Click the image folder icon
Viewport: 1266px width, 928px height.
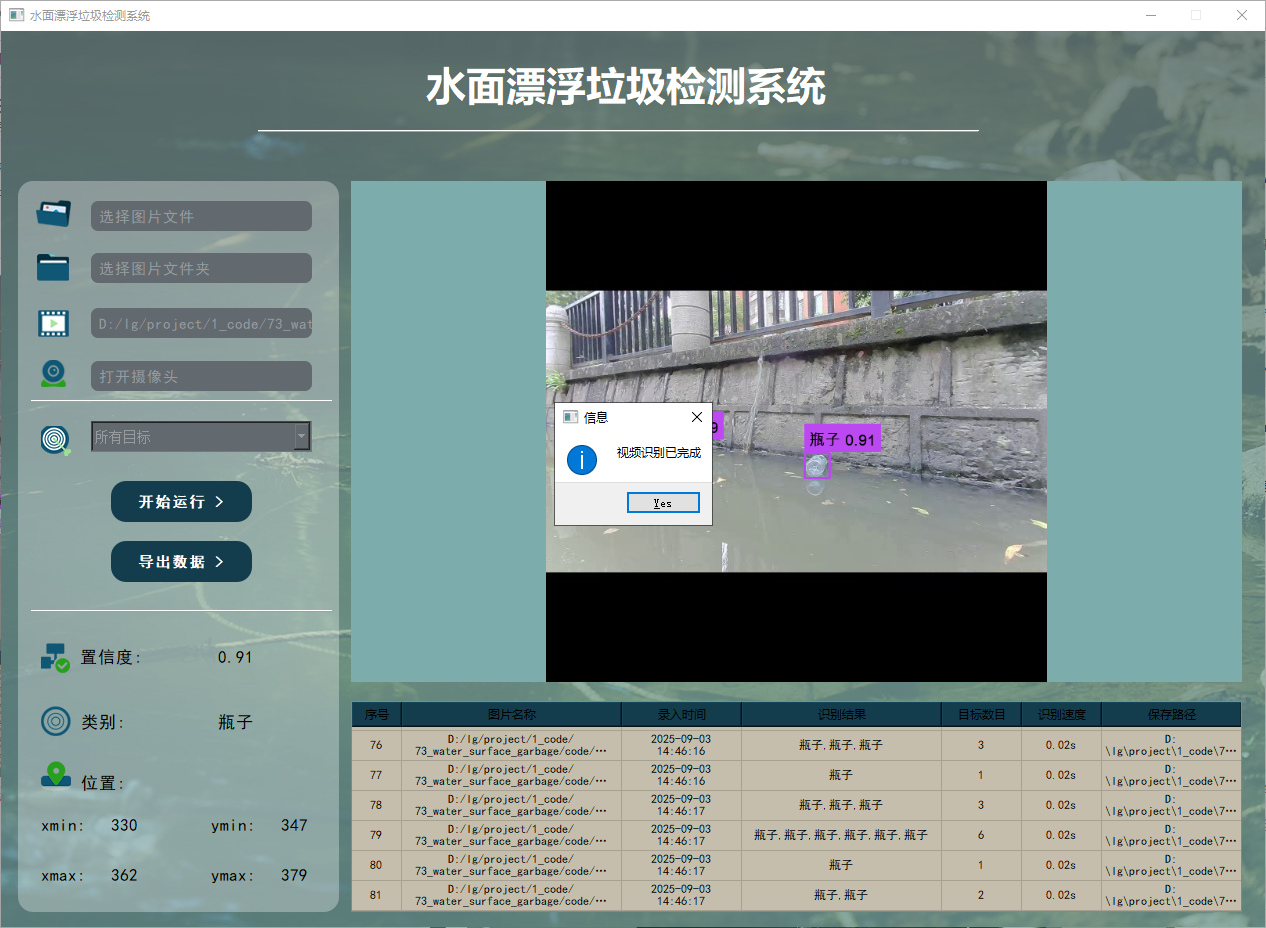pos(53,267)
